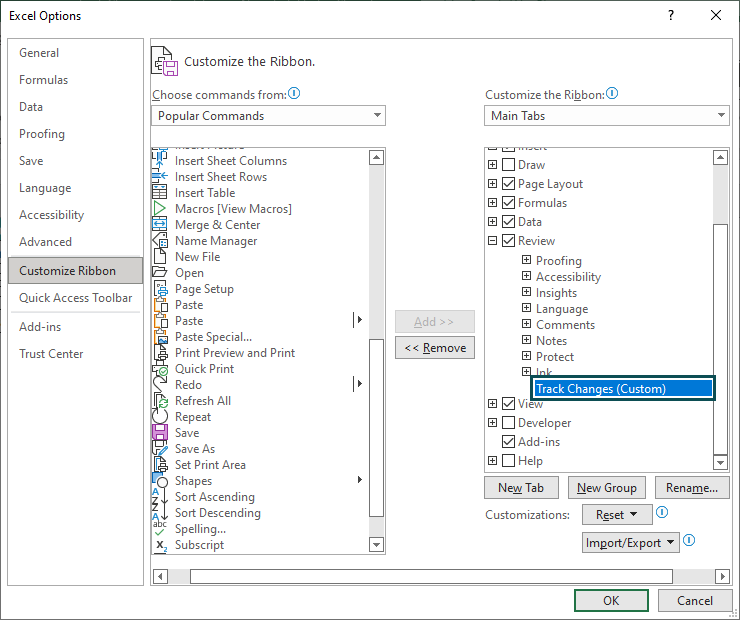
Task: Uncheck the Review tab checkbox
Action: coord(508,241)
